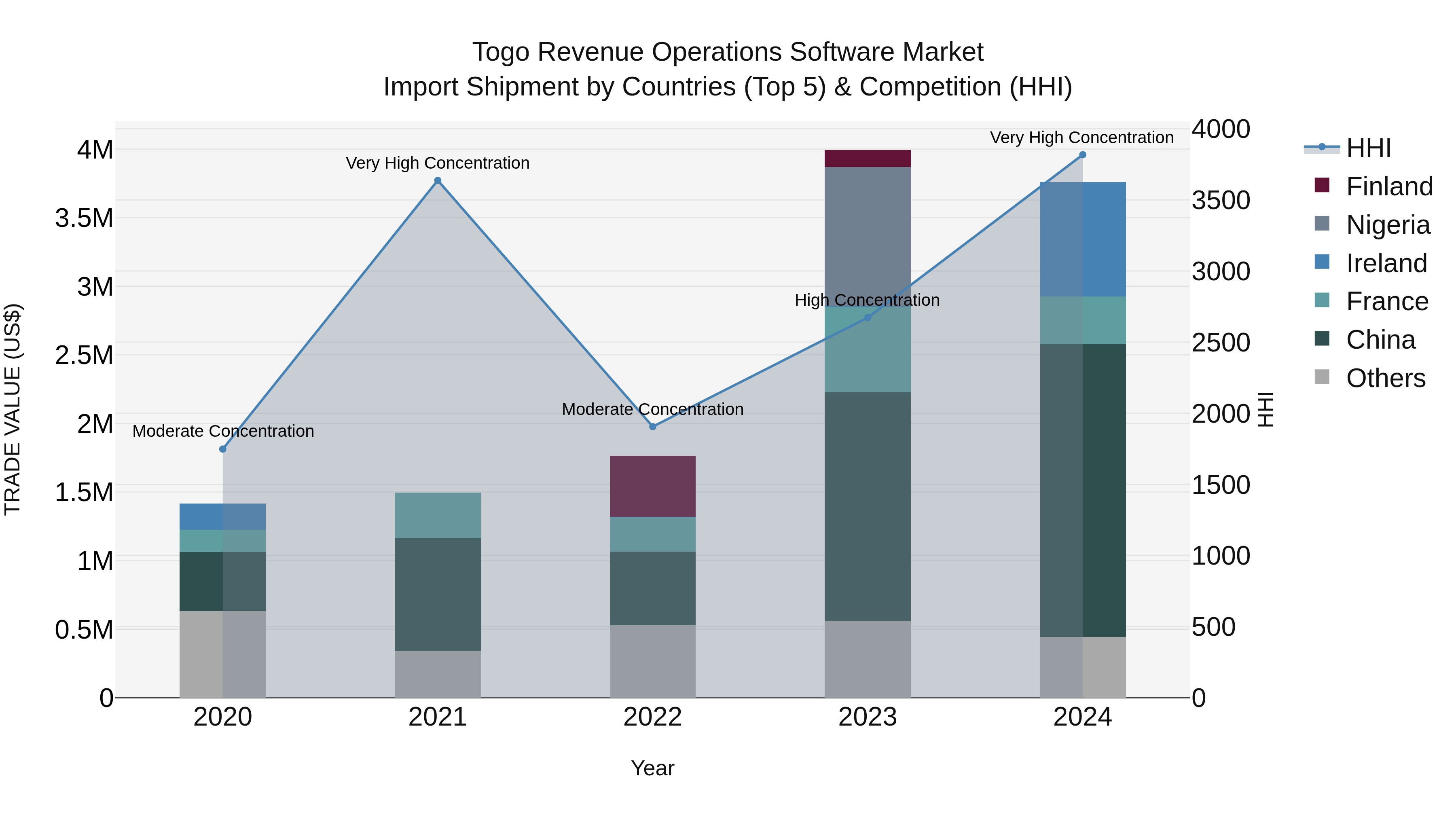The width and height of the screenshot is (1456, 819).
Task: Click the 3.5M left-axis tick label
Action: [84, 218]
